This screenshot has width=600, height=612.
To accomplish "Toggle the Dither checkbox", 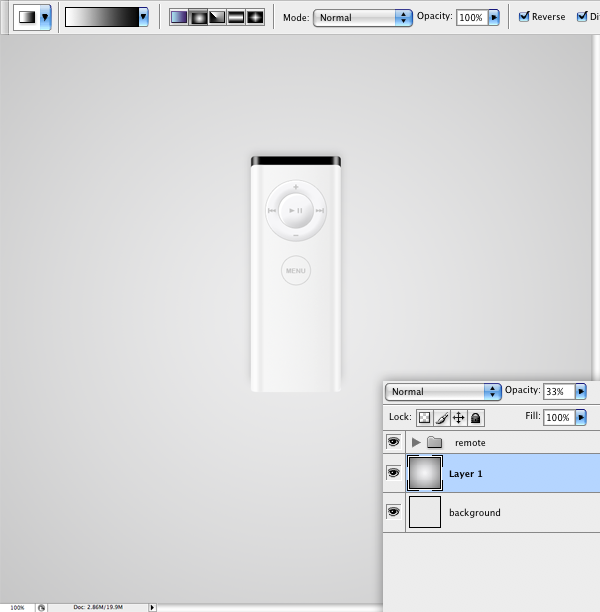I will point(582,16).
